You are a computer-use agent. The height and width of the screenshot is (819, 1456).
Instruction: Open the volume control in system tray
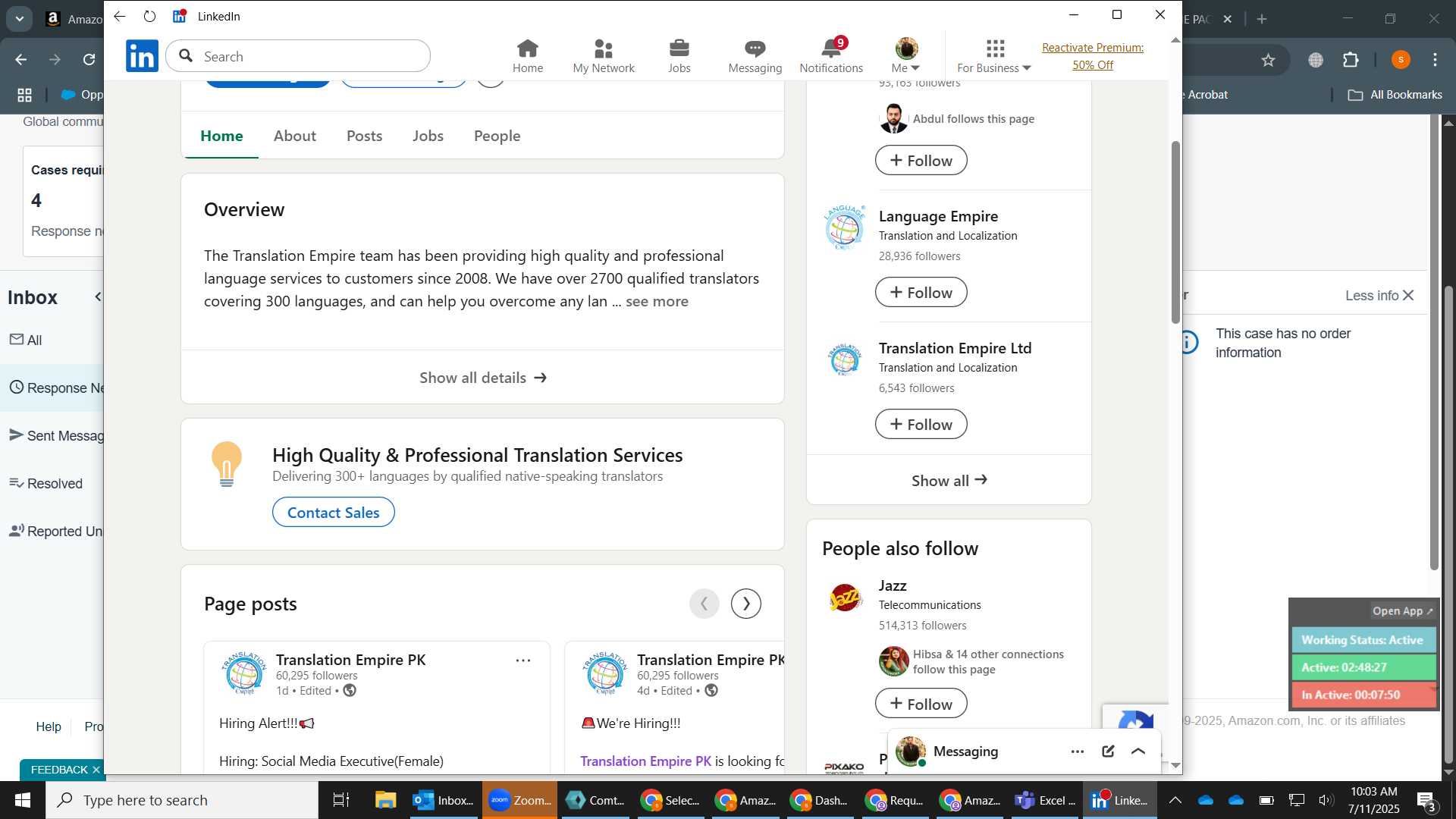tap(1326, 800)
